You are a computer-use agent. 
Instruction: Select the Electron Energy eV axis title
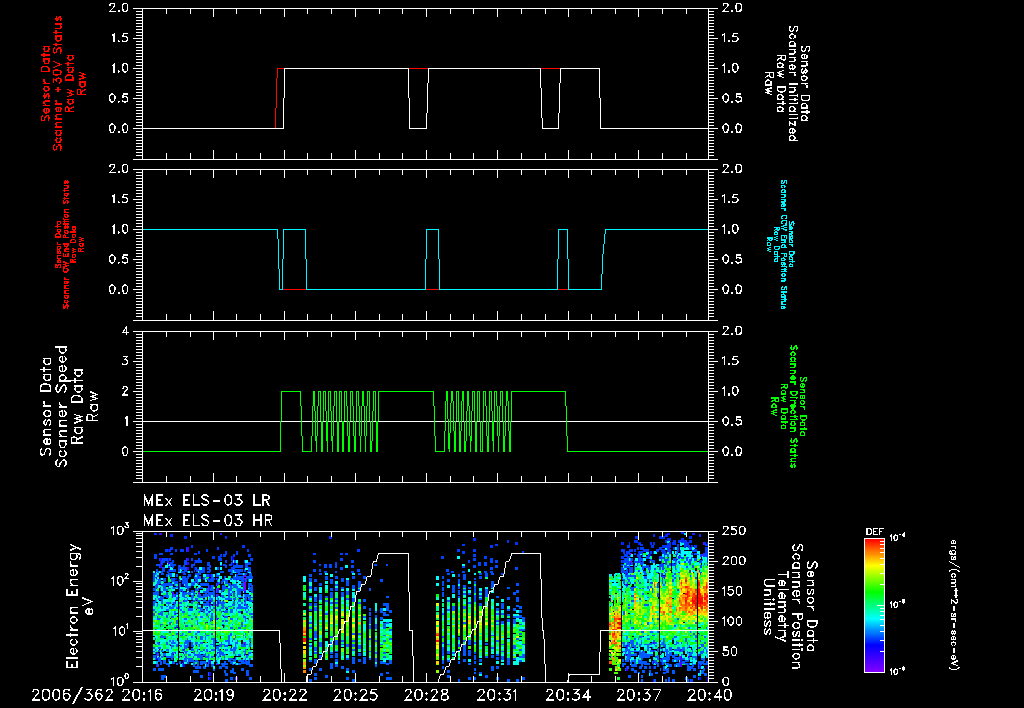click(81, 606)
